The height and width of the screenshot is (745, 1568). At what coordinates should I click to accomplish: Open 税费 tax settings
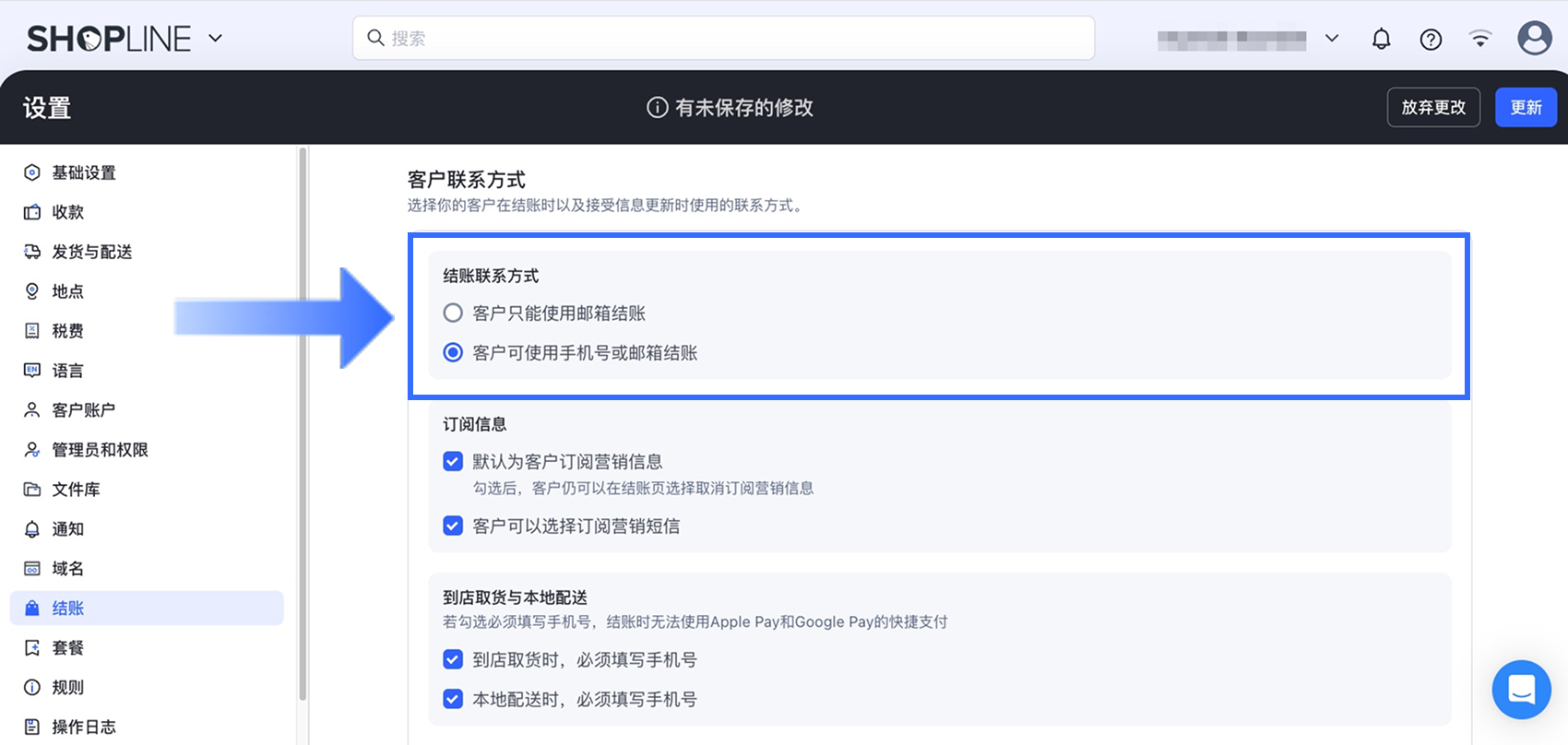pos(67,331)
